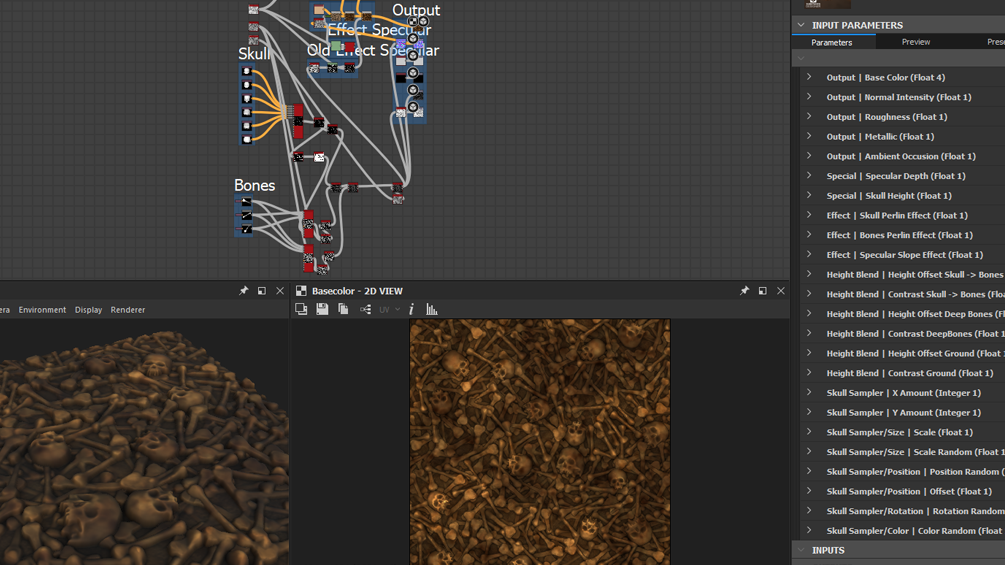Expand Output | Base Color (Float 4)
This screenshot has width=1005, height=565.
809,77
